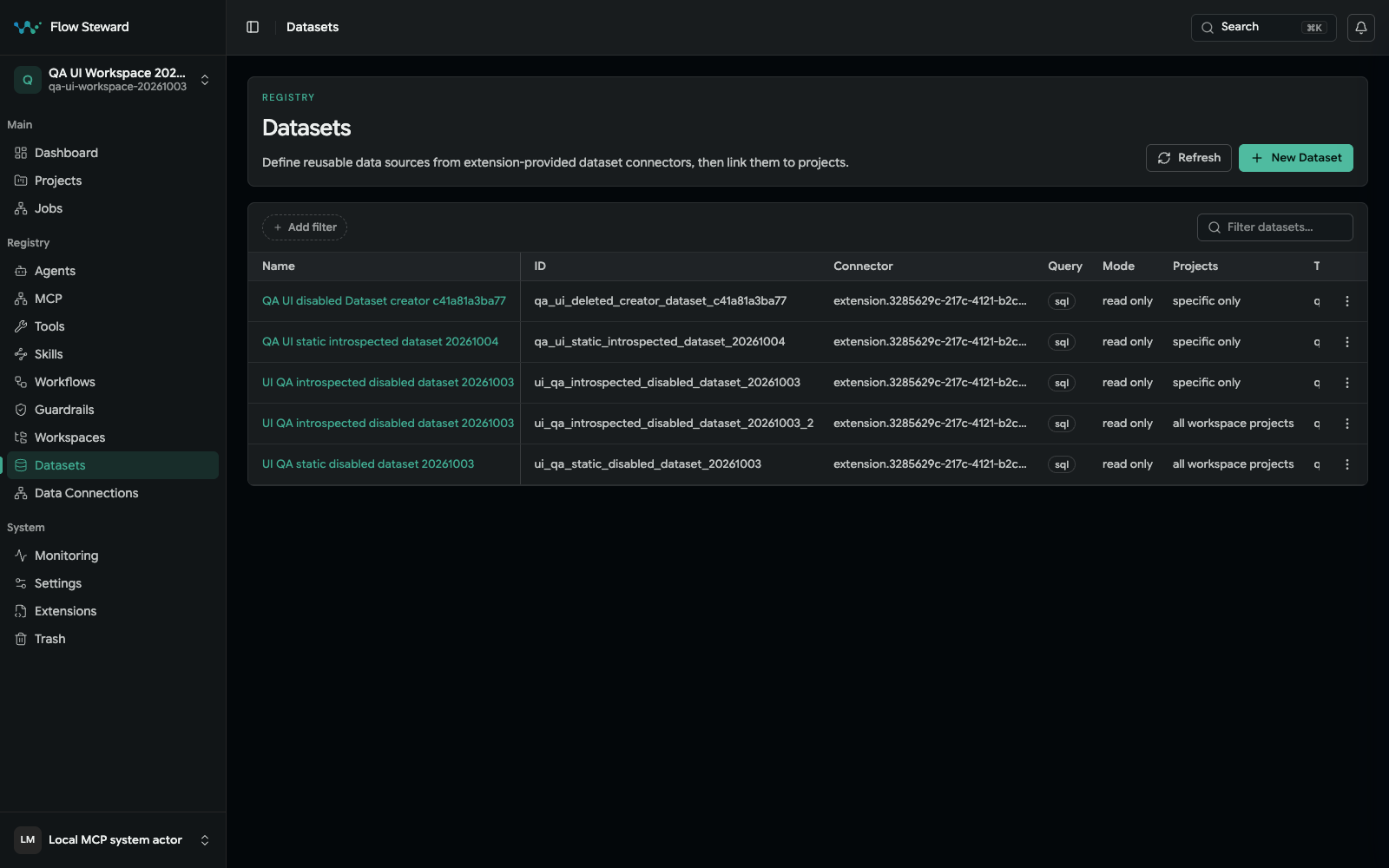Image resolution: width=1389 pixels, height=868 pixels.
Task: Click the Datasets database icon
Action: pyautogui.click(x=21, y=465)
